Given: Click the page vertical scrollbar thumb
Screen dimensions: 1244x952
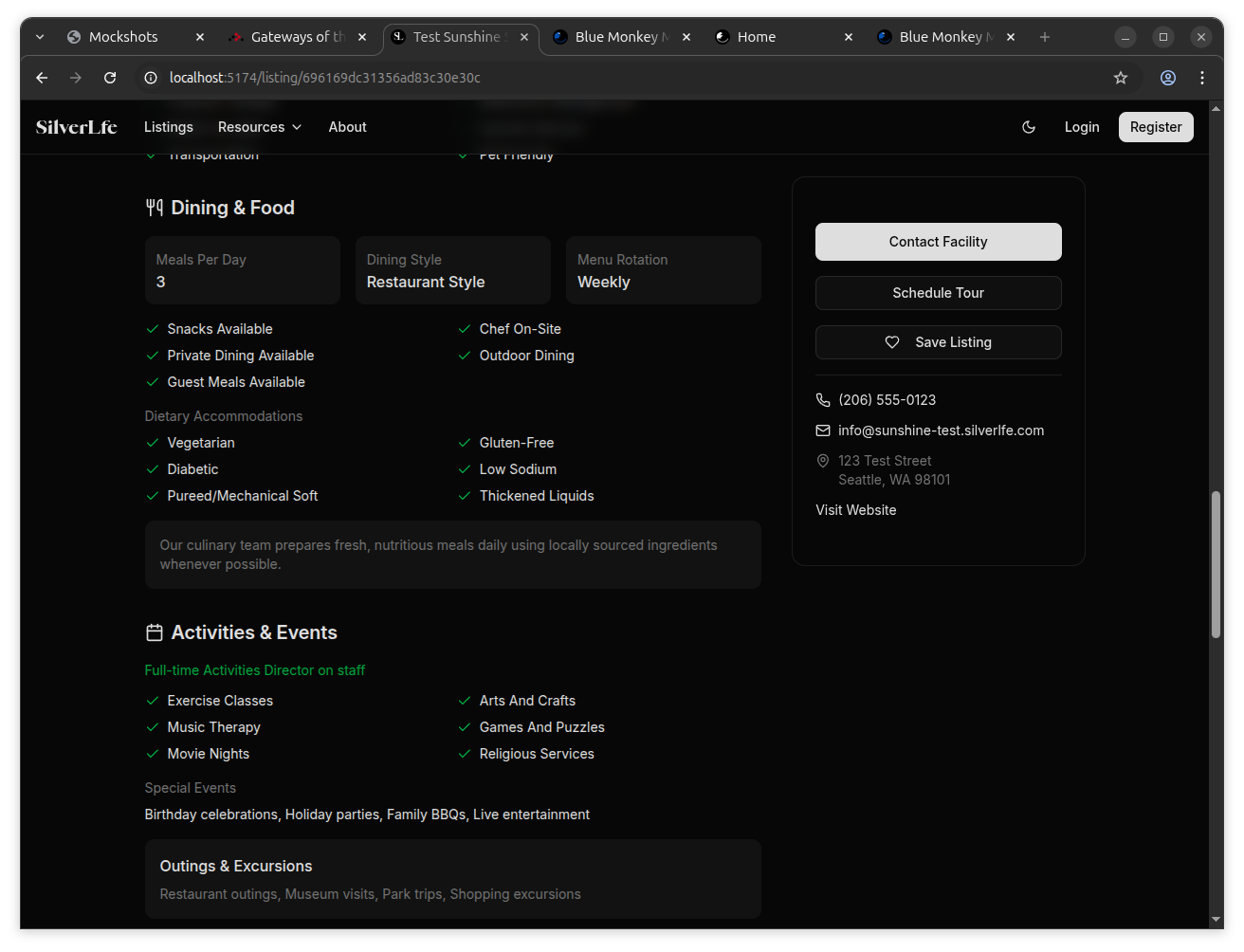Looking at the screenshot, I should [x=1216, y=564].
